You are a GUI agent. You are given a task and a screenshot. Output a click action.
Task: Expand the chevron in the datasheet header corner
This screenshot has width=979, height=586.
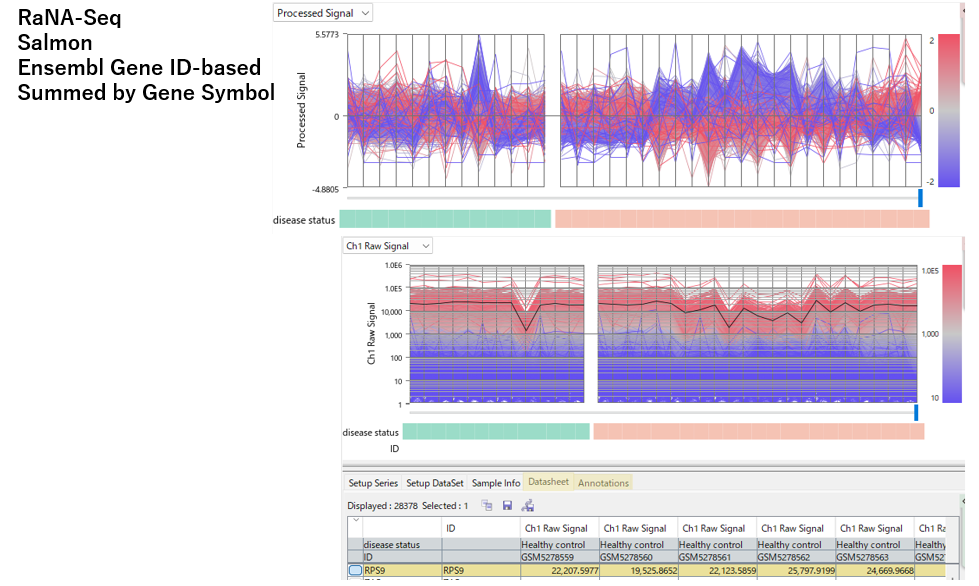coord(356,520)
